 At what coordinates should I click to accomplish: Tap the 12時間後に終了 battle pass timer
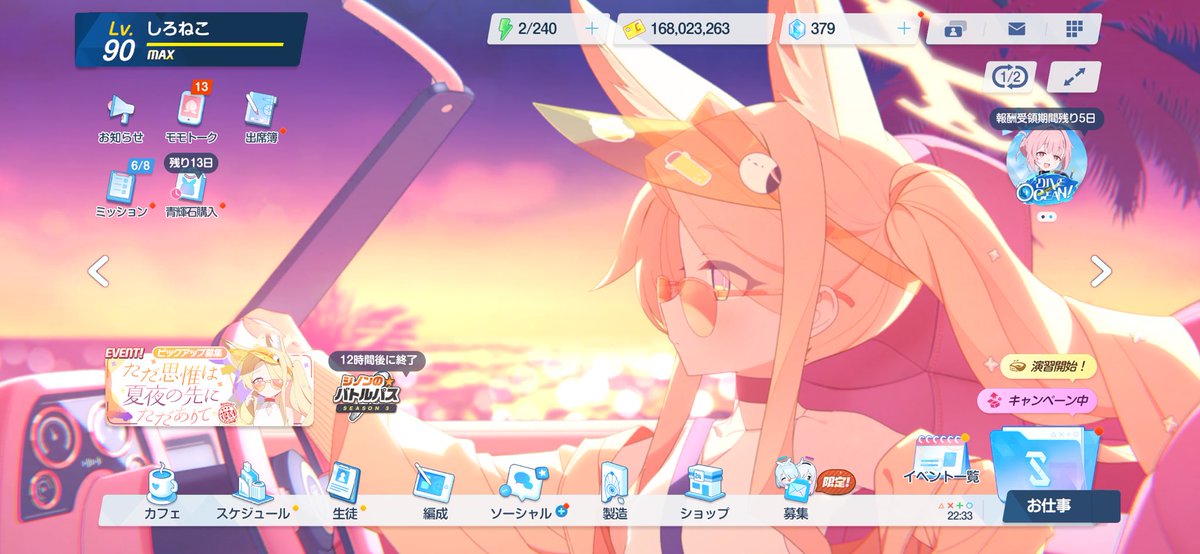(x=378, y=360)
